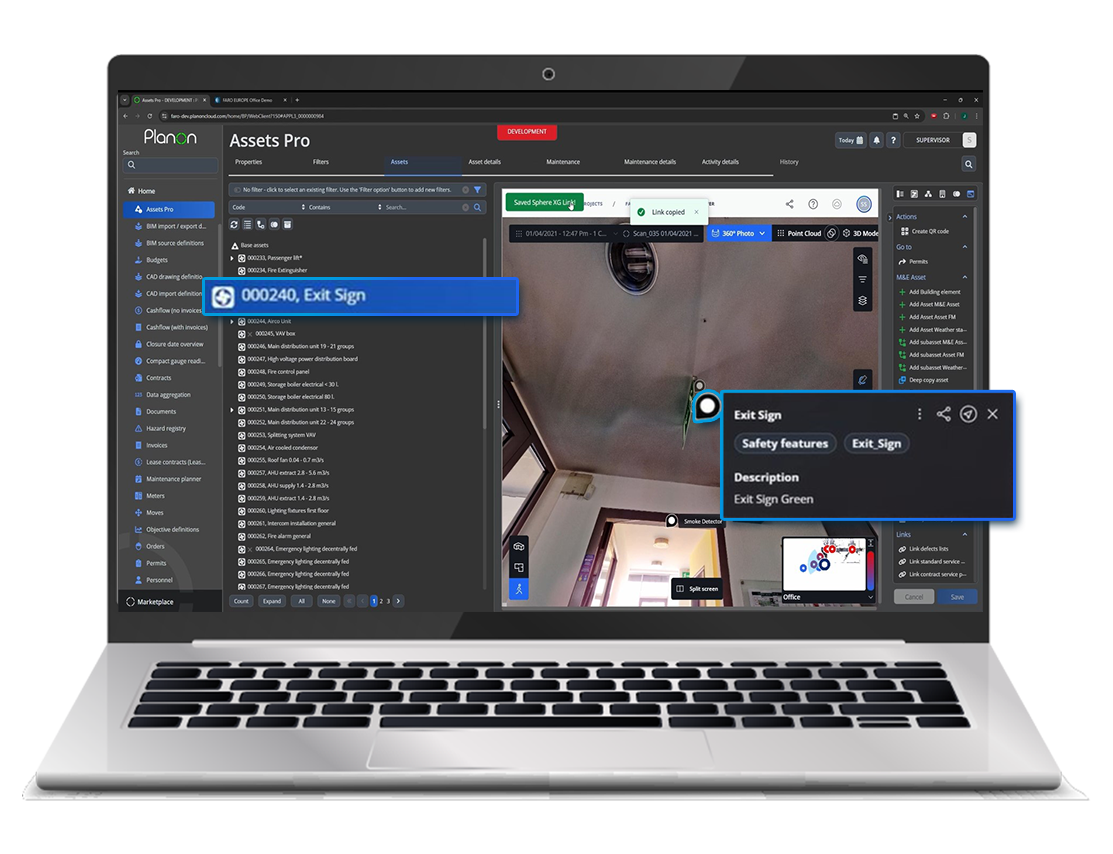Open three-dot menu in Exit Sign popup
Viewport: 1113px width, 854px height.
coord(919,414)
